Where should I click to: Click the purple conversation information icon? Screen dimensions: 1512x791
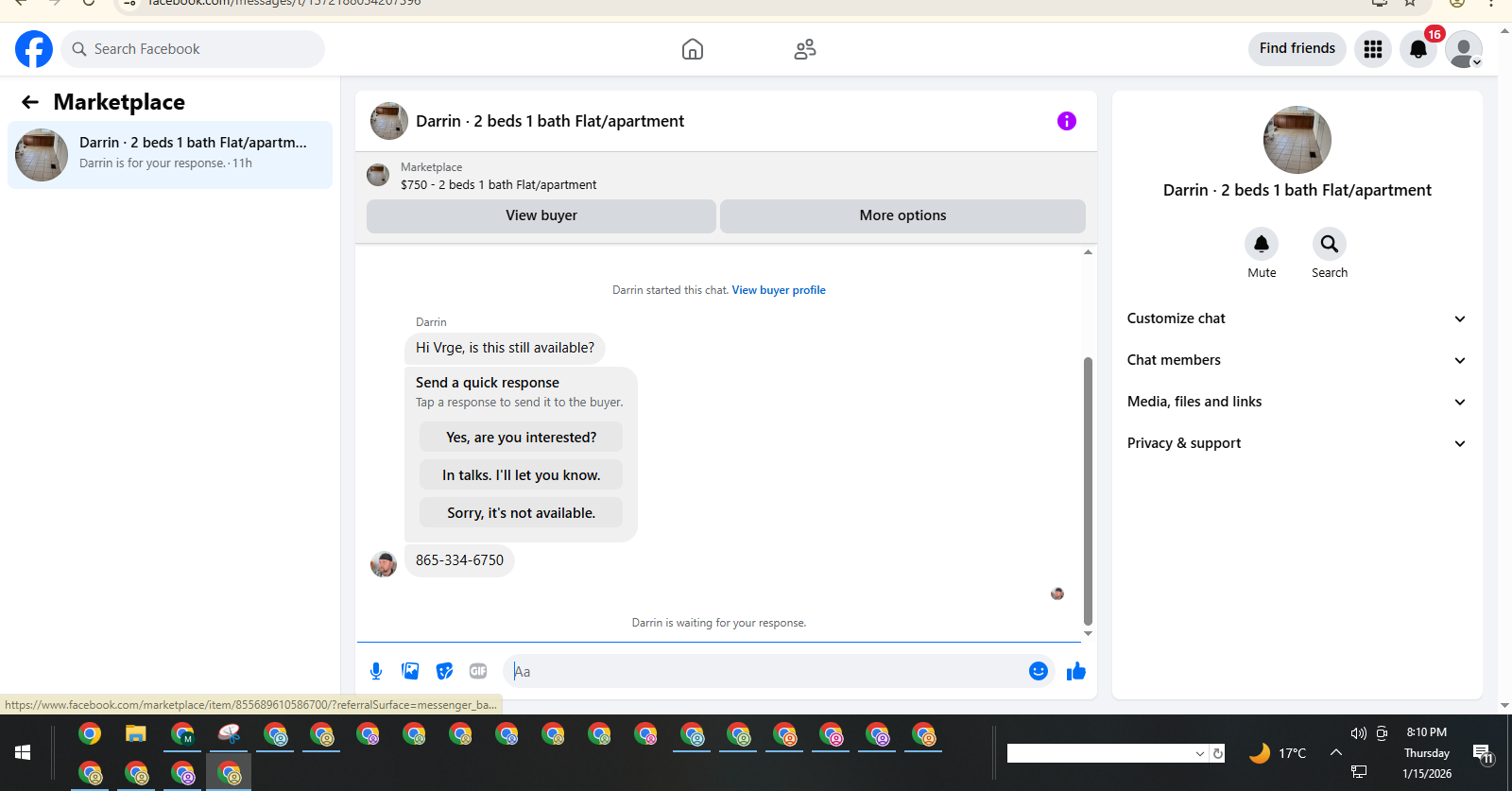(1067, 121)
